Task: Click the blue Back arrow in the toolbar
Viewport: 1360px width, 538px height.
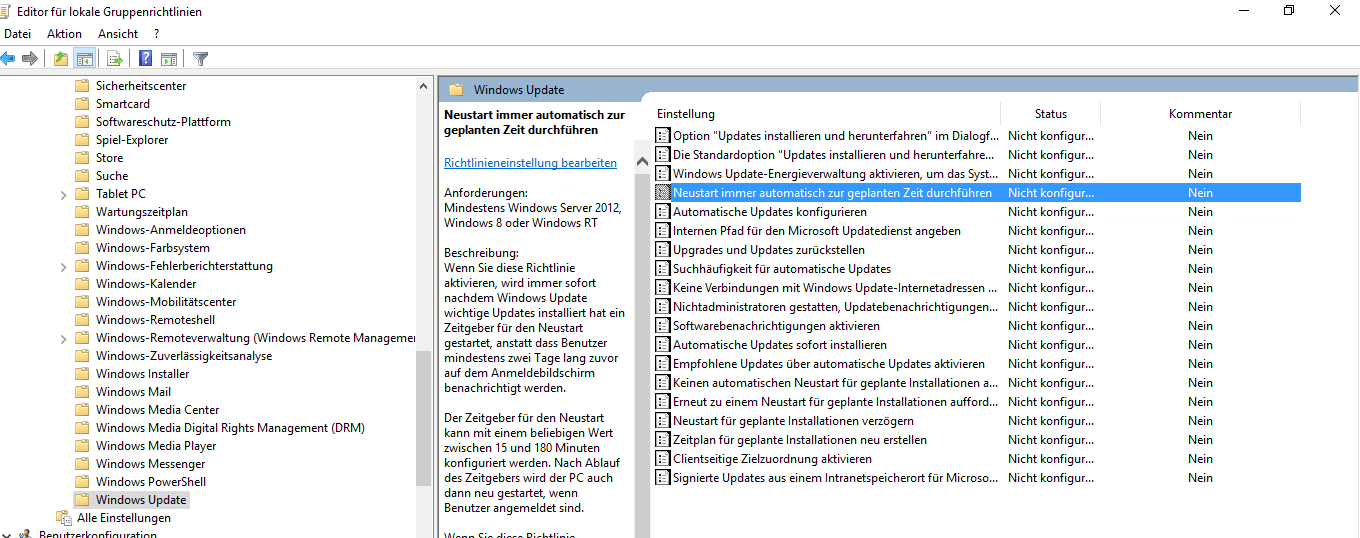Action: pyautogui.click(x=8, y=59)
